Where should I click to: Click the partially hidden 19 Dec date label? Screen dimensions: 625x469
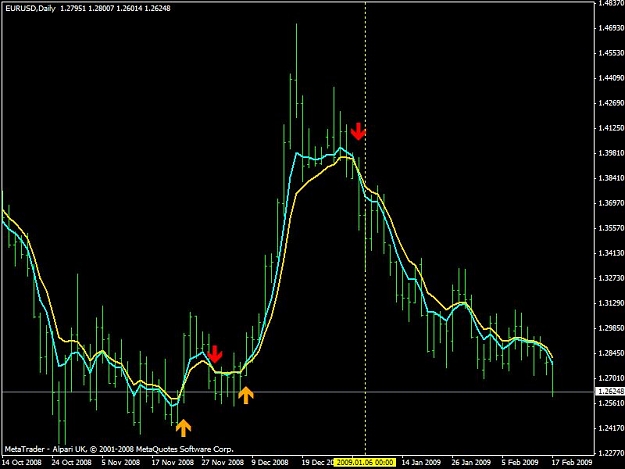tap(318, 462)
